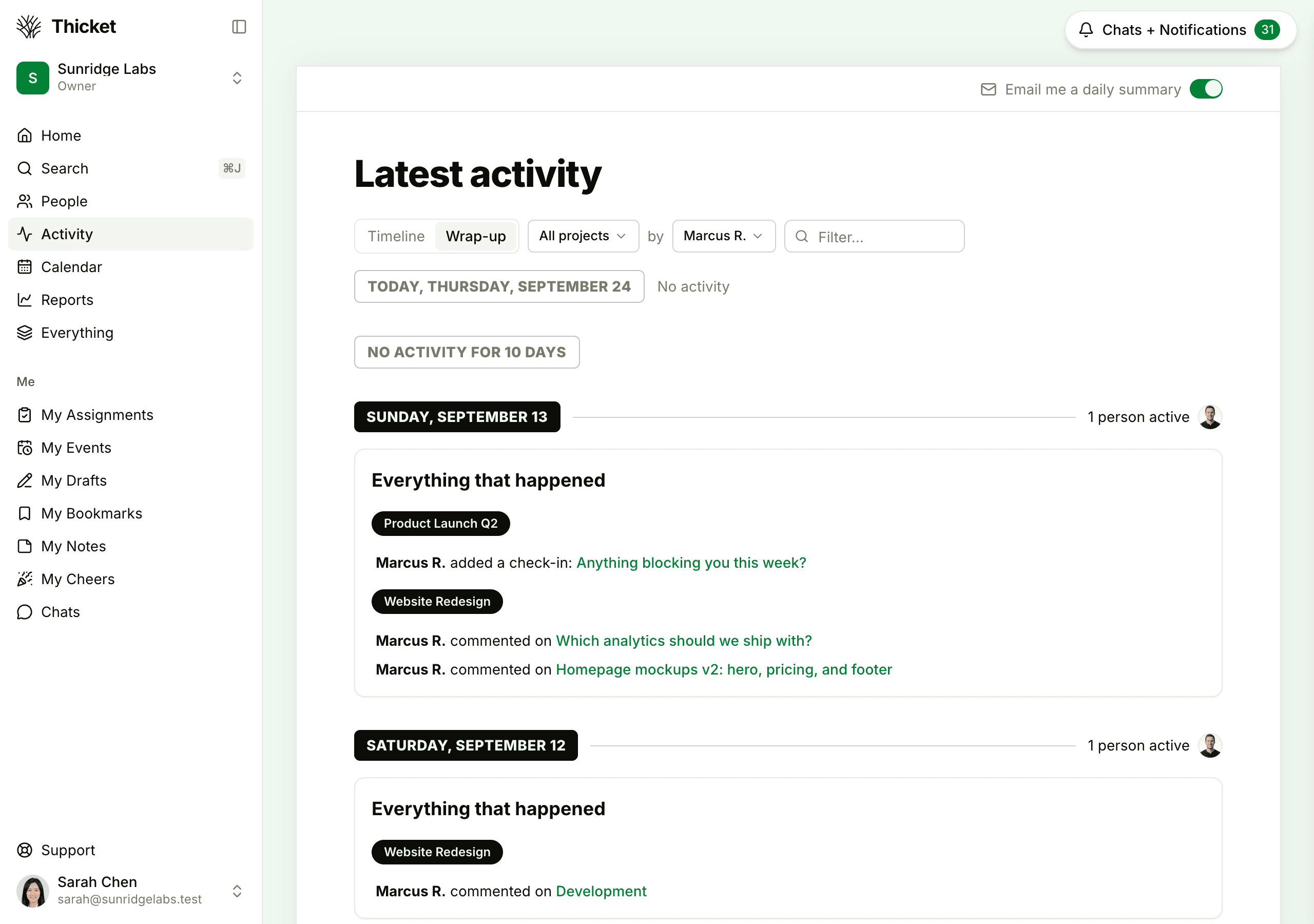
Task: Click the My Events calendar-clock icon
Action: (x=25, y=448)
